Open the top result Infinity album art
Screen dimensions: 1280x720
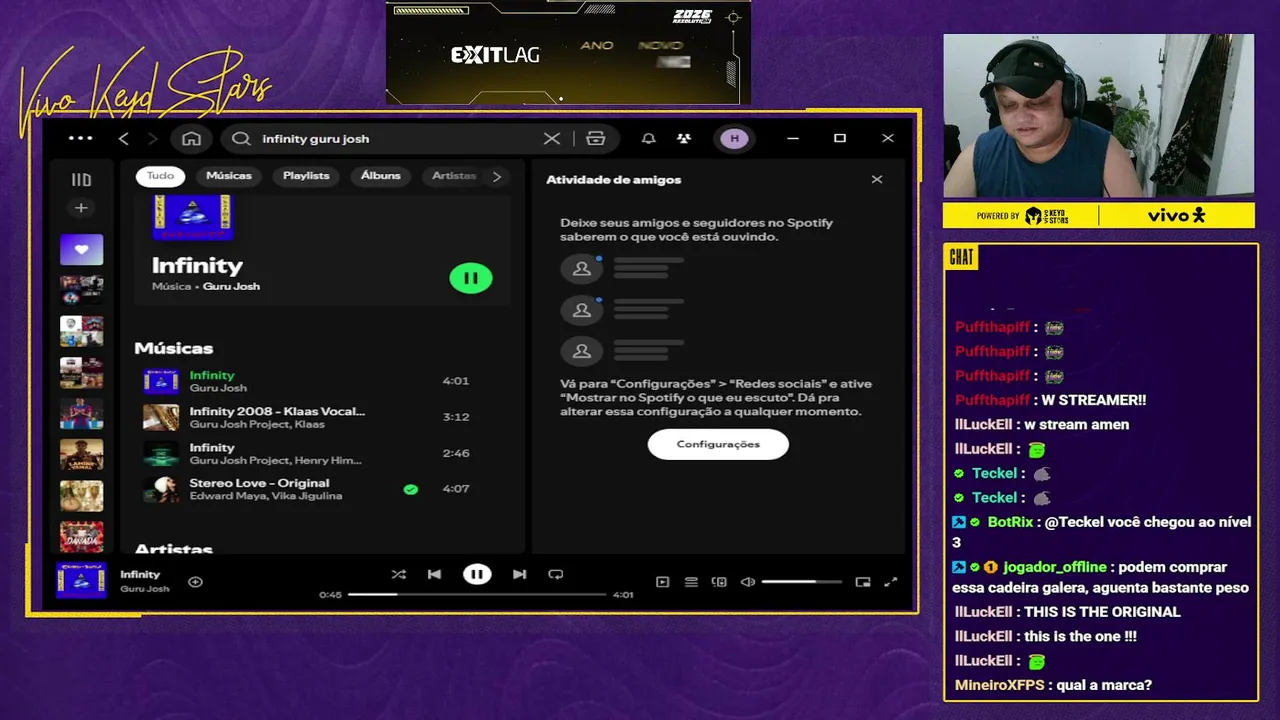click(x=193, y=217)
